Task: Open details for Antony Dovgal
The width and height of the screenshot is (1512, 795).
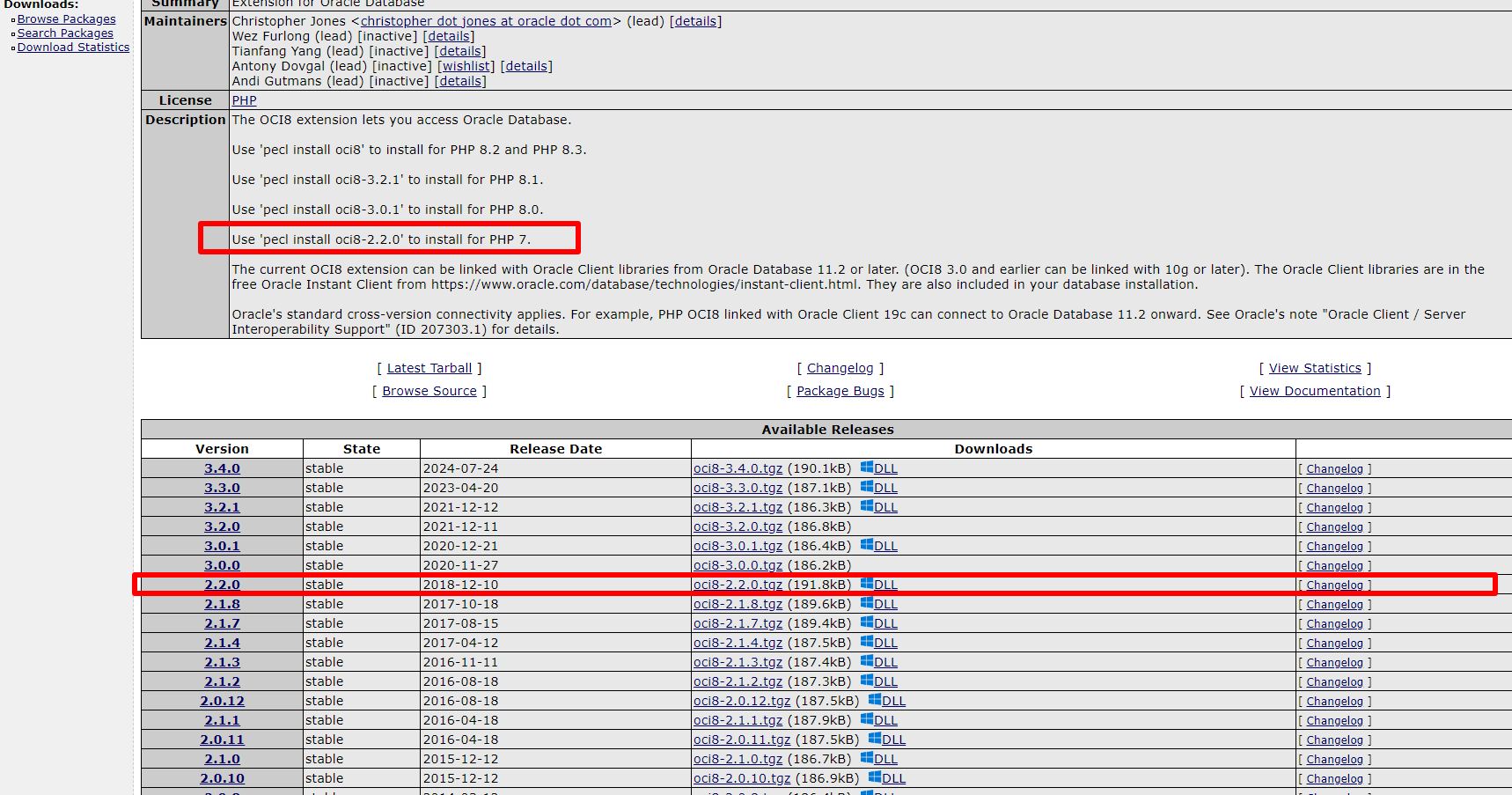Action: coord(526,66)
